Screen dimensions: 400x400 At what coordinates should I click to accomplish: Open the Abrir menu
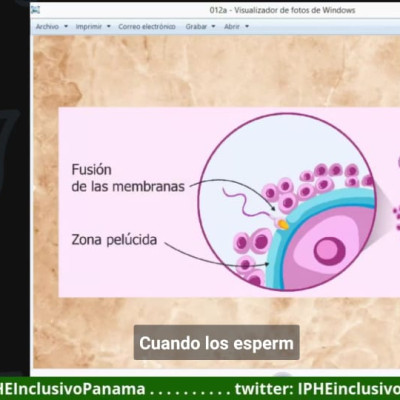click(232, 26)
